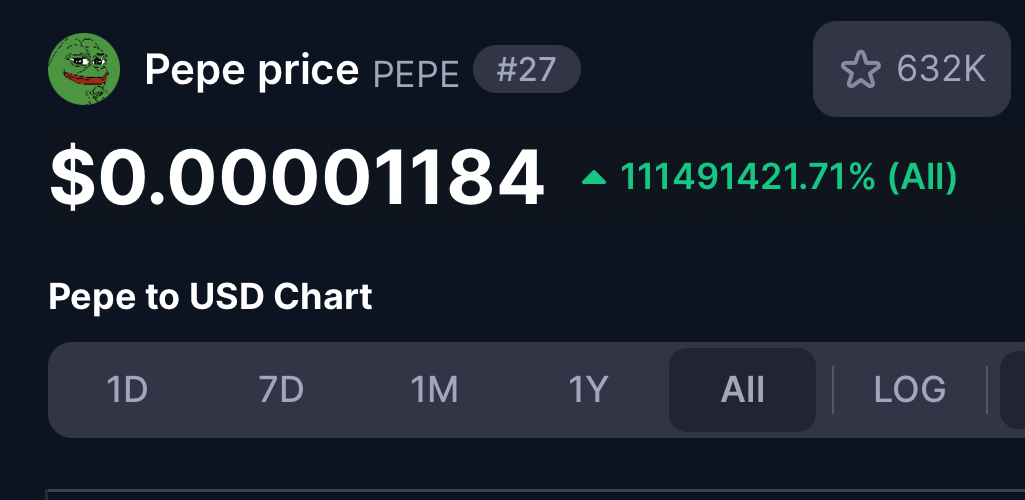This screenshot has height=500, width=1025.
Task: Click the divider between All and LOG
Action: pyautogui.click(x=833, y=390)
